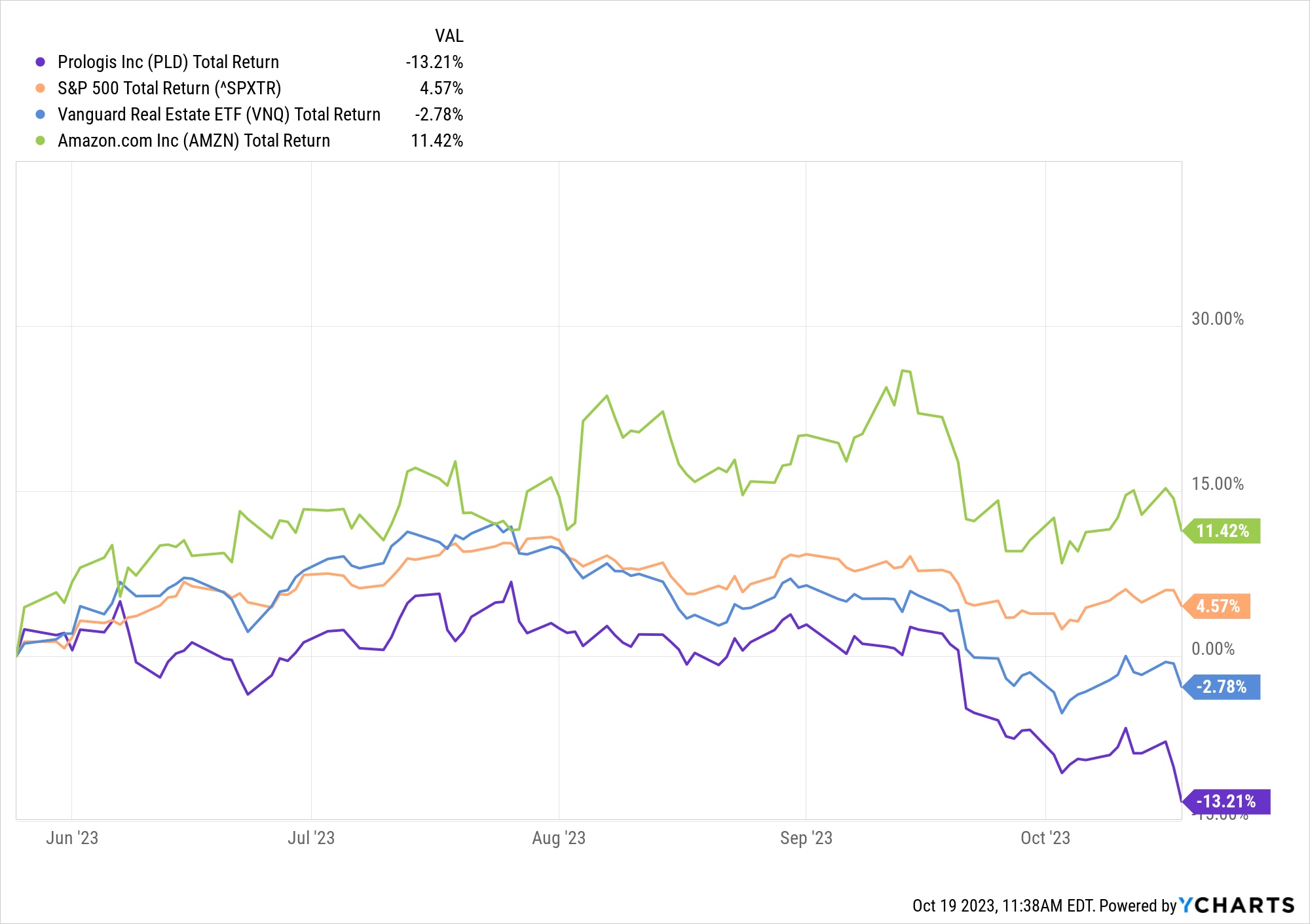Click the green 11.42% end-of-line tag

[x=1222, y=530]
